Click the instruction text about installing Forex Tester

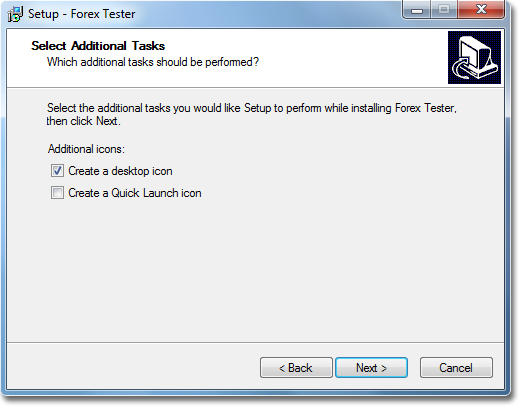251,114
